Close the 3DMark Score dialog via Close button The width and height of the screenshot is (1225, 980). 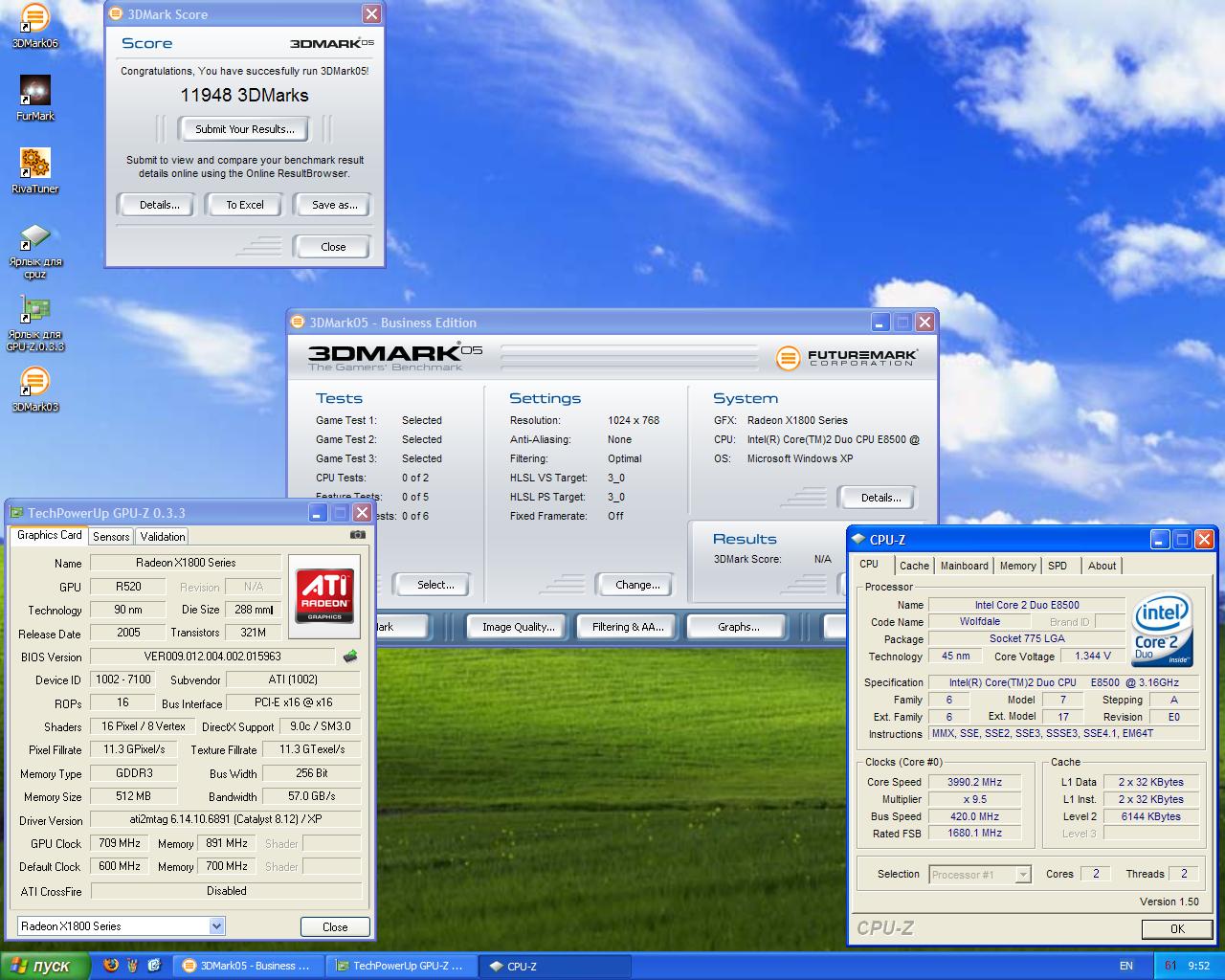(333, 247)
